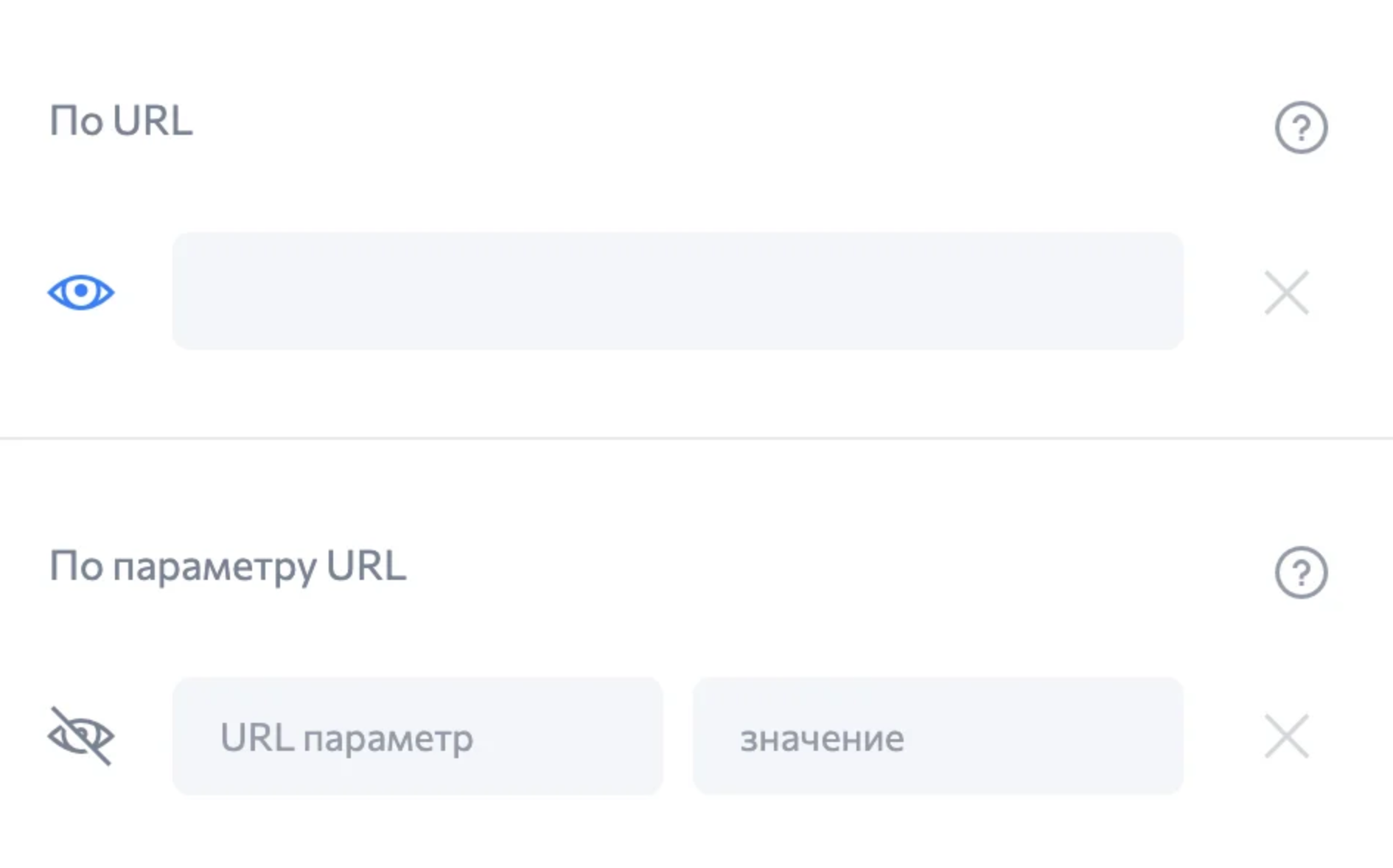Select the field with placeholder URL параметр
The width and height of the screenshot is (1393, 868).
tap(417, 736)
